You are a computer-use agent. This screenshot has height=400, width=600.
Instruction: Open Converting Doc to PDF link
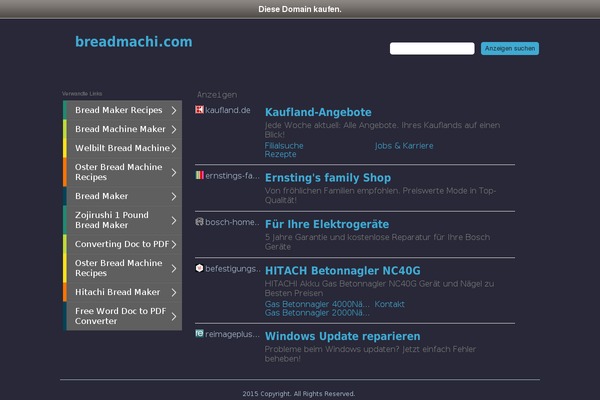click(122, 244)
